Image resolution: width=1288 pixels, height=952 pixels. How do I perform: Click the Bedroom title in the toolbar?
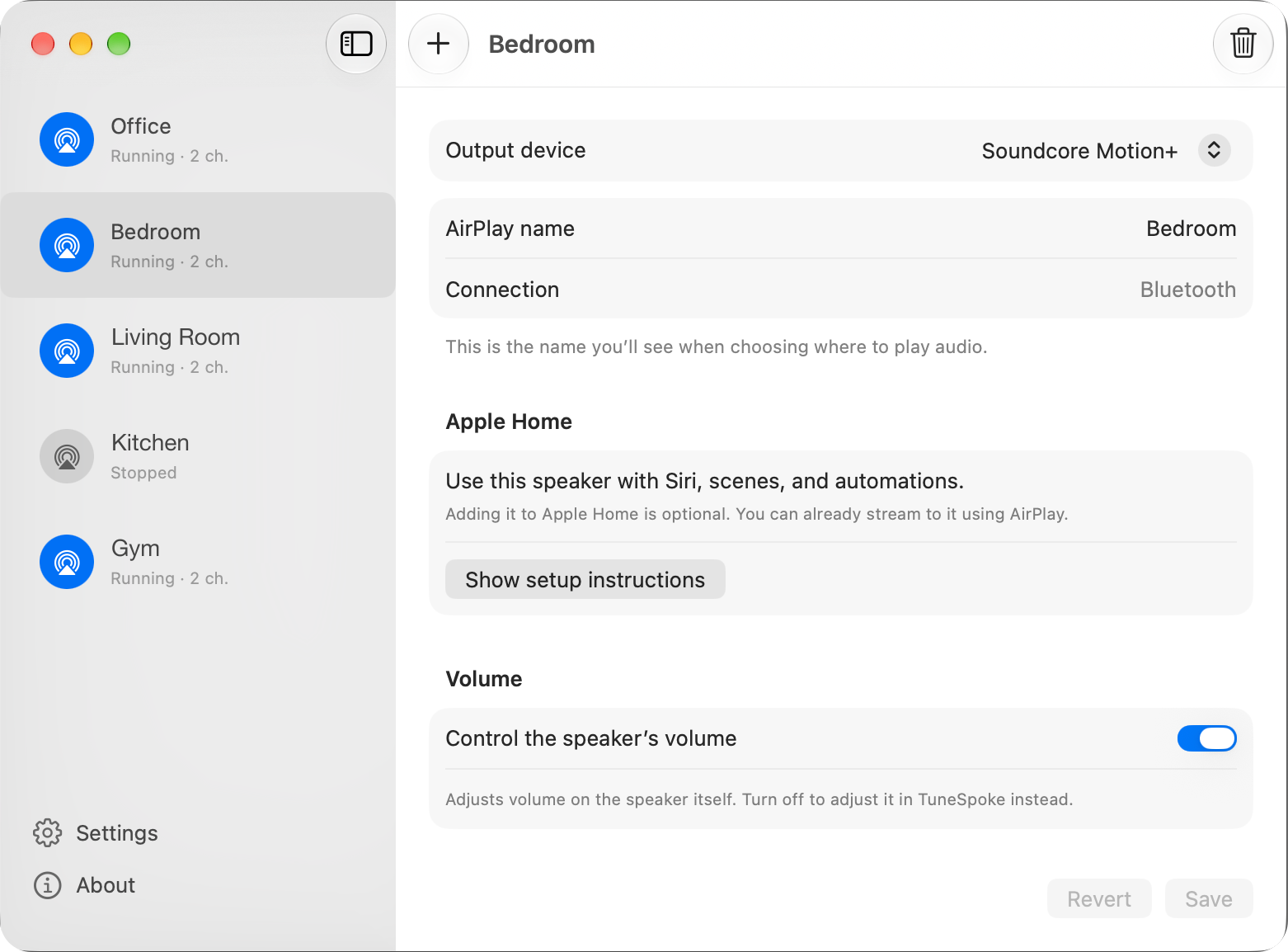542,44
